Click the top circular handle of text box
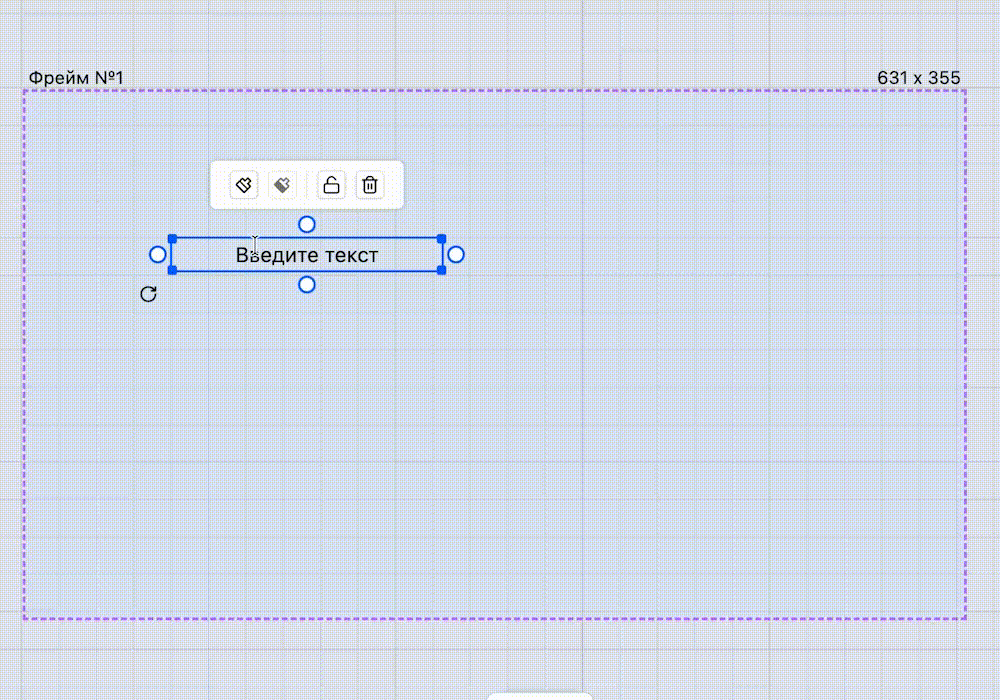Viewport: 1000px width, 700px height. (x=307, y=224)
